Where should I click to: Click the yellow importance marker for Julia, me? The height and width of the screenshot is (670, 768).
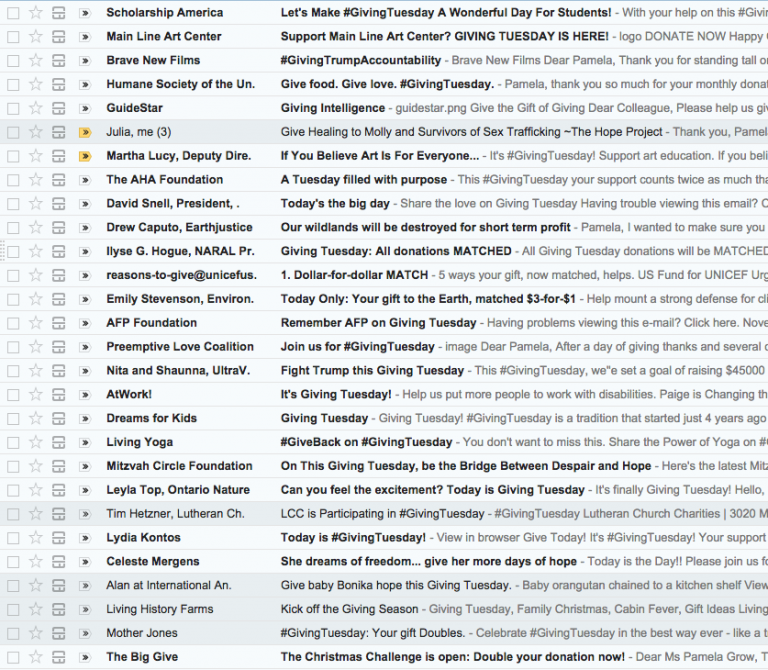85,132
